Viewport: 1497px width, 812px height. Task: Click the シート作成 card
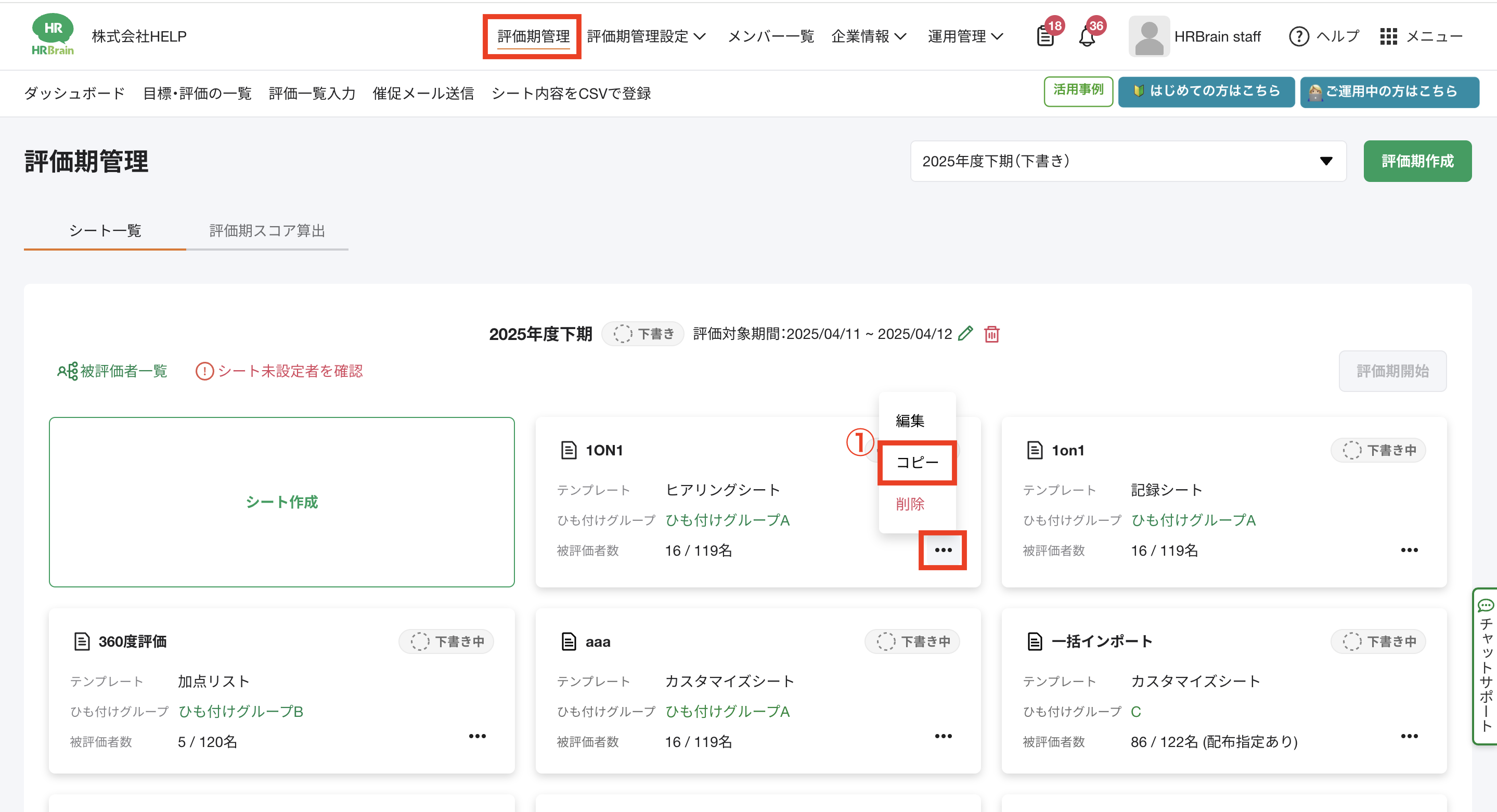282,502
